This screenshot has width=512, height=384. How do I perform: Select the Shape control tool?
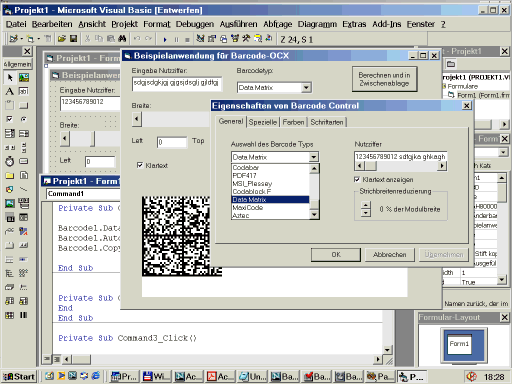tap(10, 189)
